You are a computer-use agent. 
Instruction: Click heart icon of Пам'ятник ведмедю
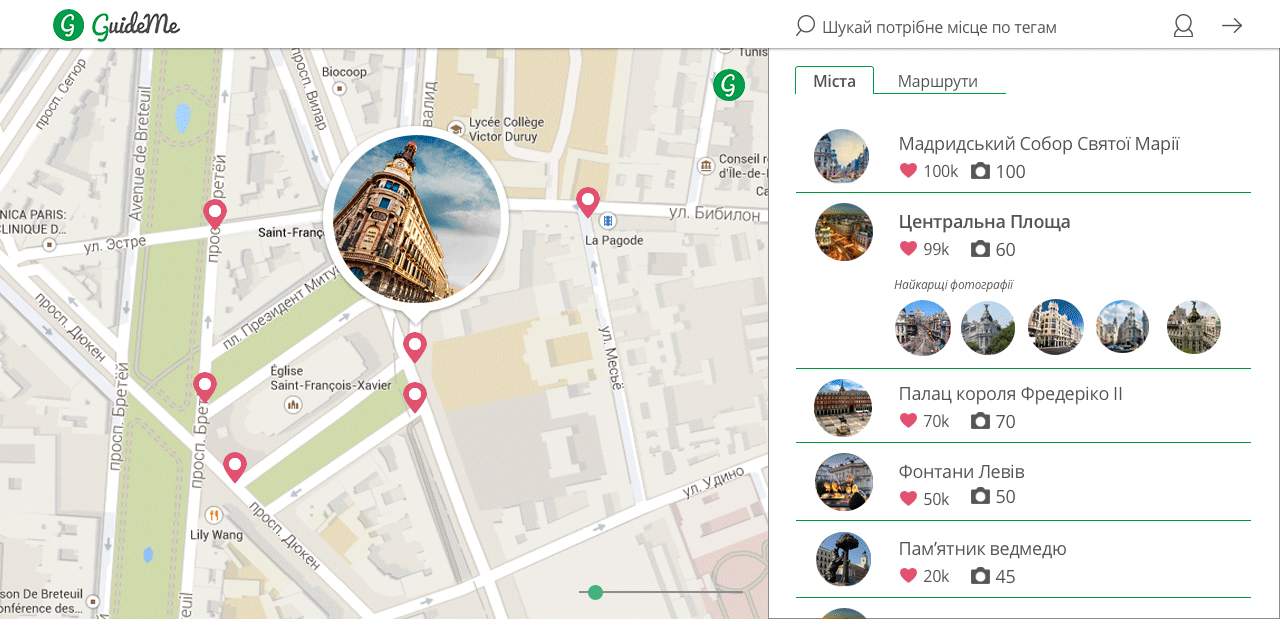(908, 576)
